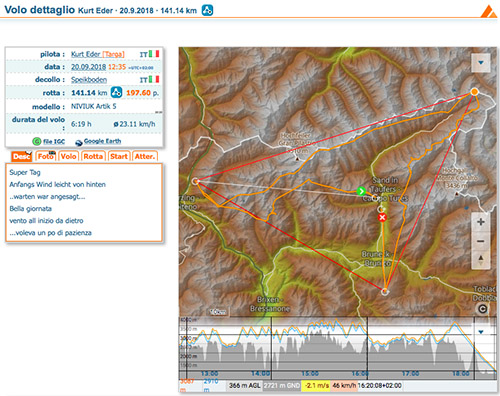Image resolution: width=500 pixels, height=396 pixels.
Task: Click the triangle route icon in the header
Action: point(207,10)
